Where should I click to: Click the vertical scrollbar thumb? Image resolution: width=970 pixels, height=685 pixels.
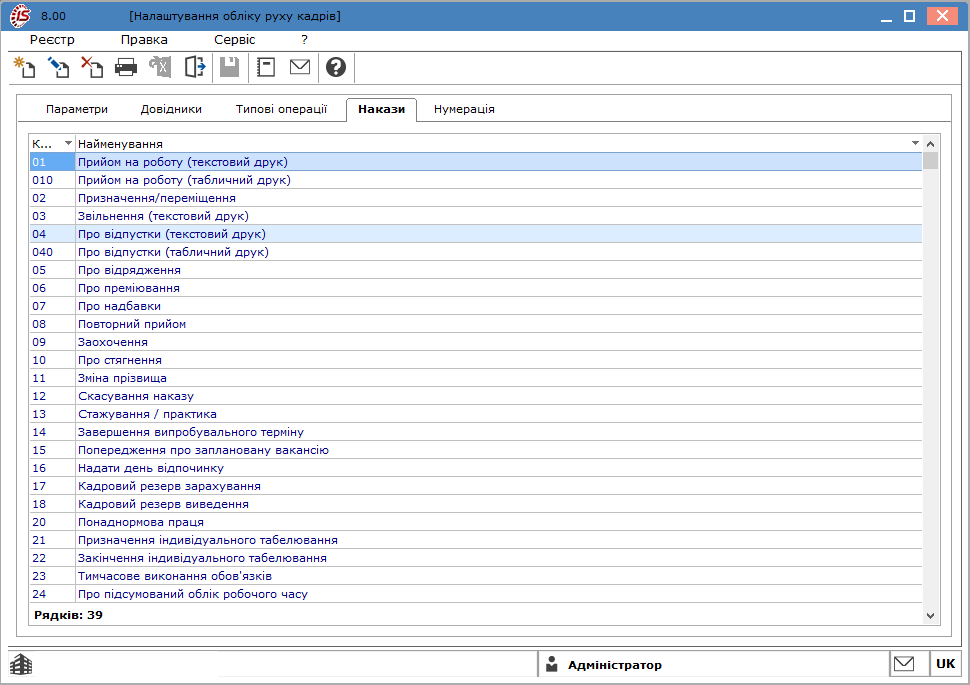pyautogui.click(x=930, y=161)
